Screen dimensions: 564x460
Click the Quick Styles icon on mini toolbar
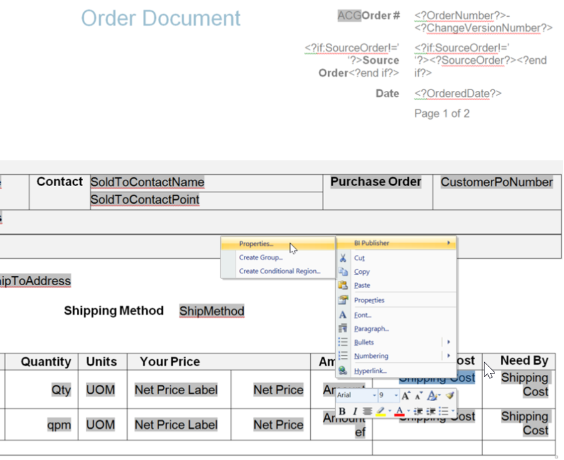click(431, 396)
